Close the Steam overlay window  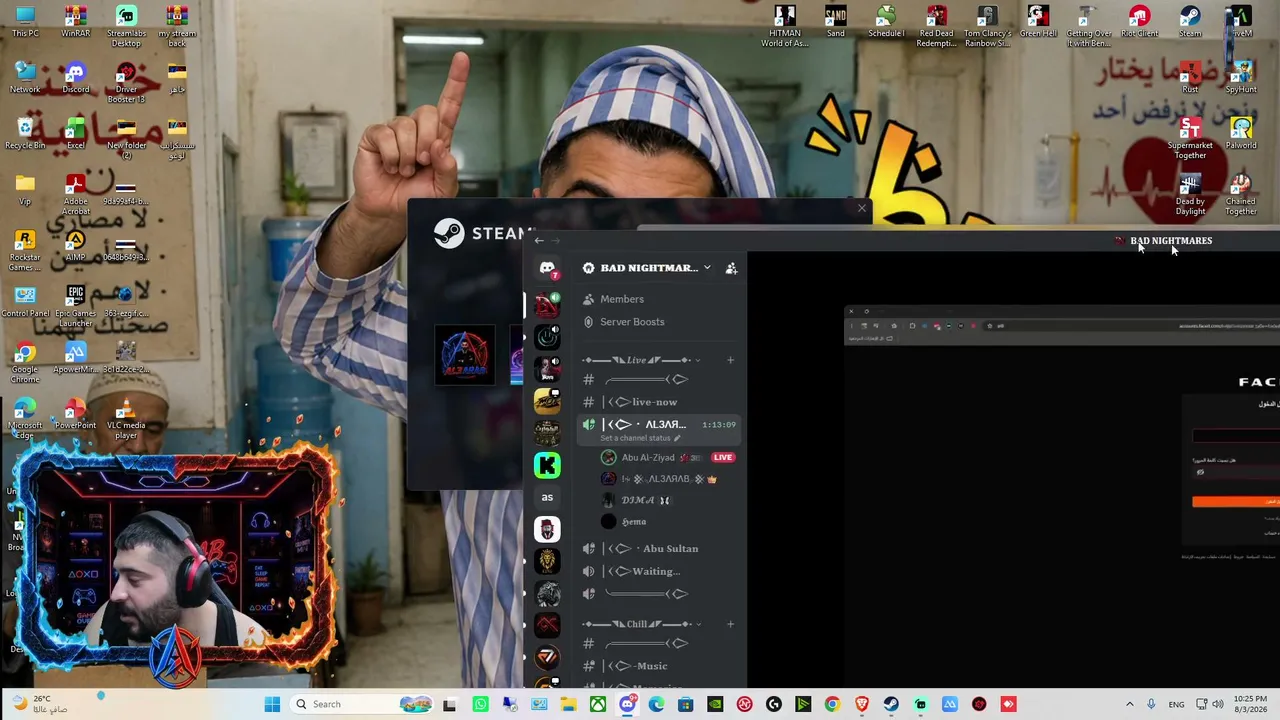862,208
